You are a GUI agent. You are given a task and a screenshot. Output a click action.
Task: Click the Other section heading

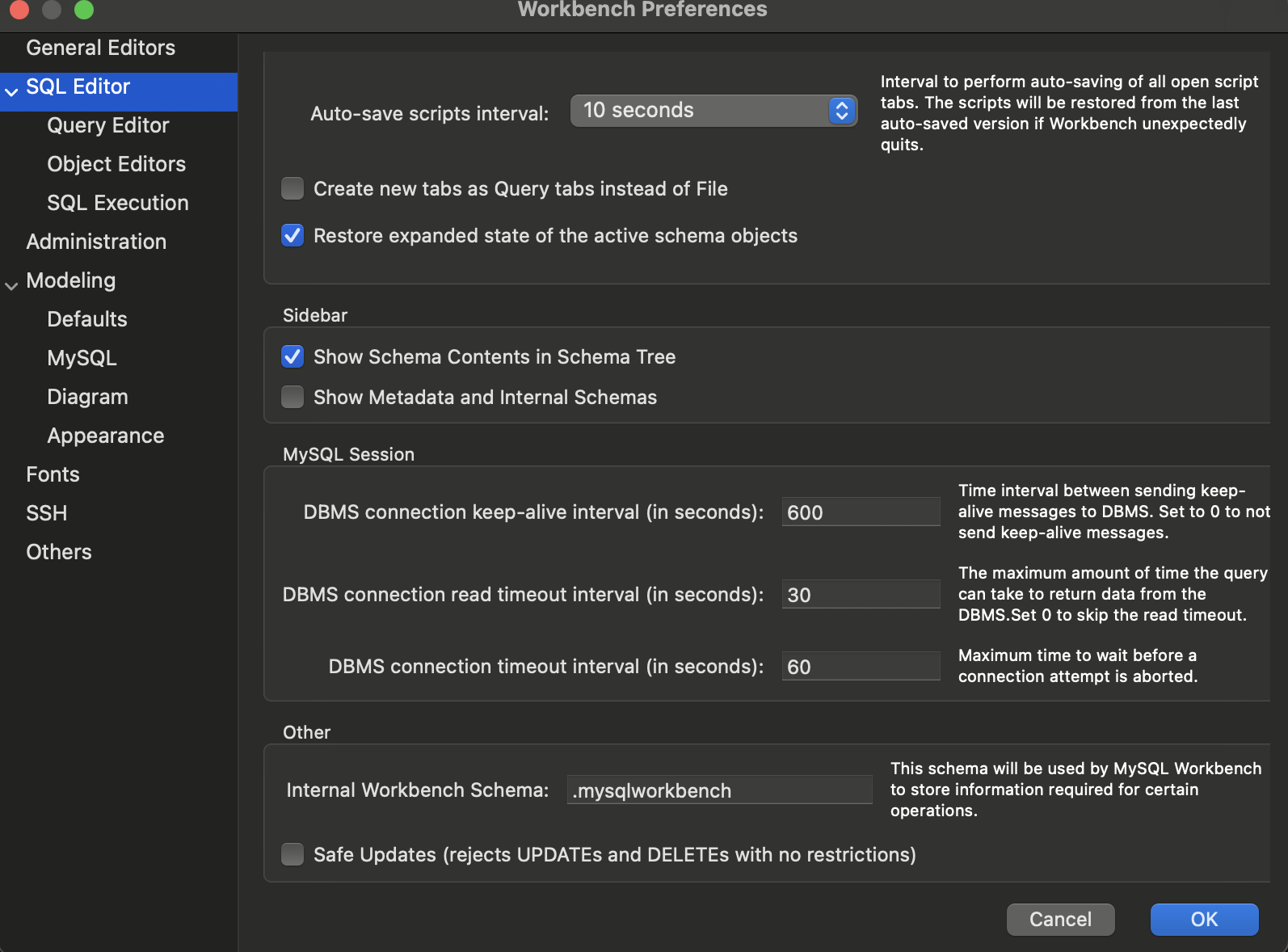[306, 732]
